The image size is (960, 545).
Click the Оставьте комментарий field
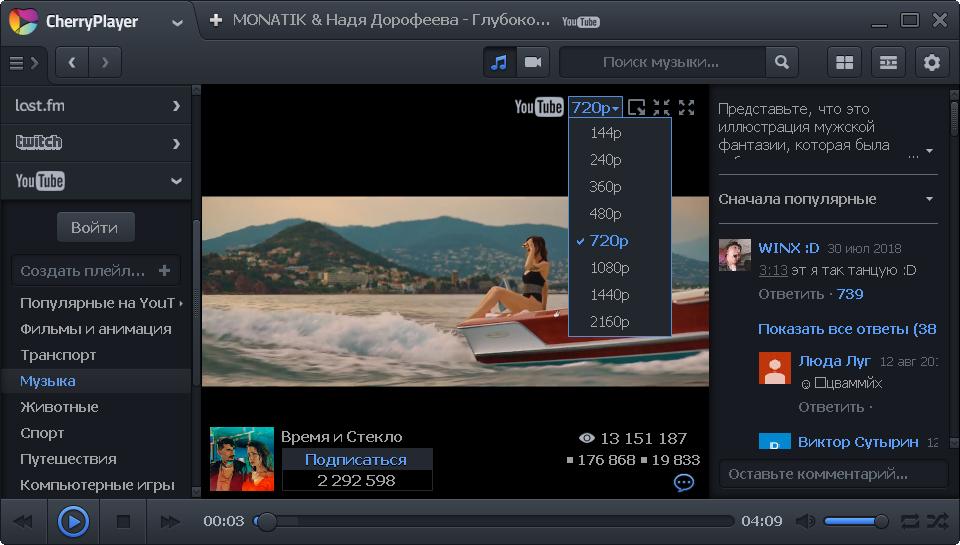(833, 474)
